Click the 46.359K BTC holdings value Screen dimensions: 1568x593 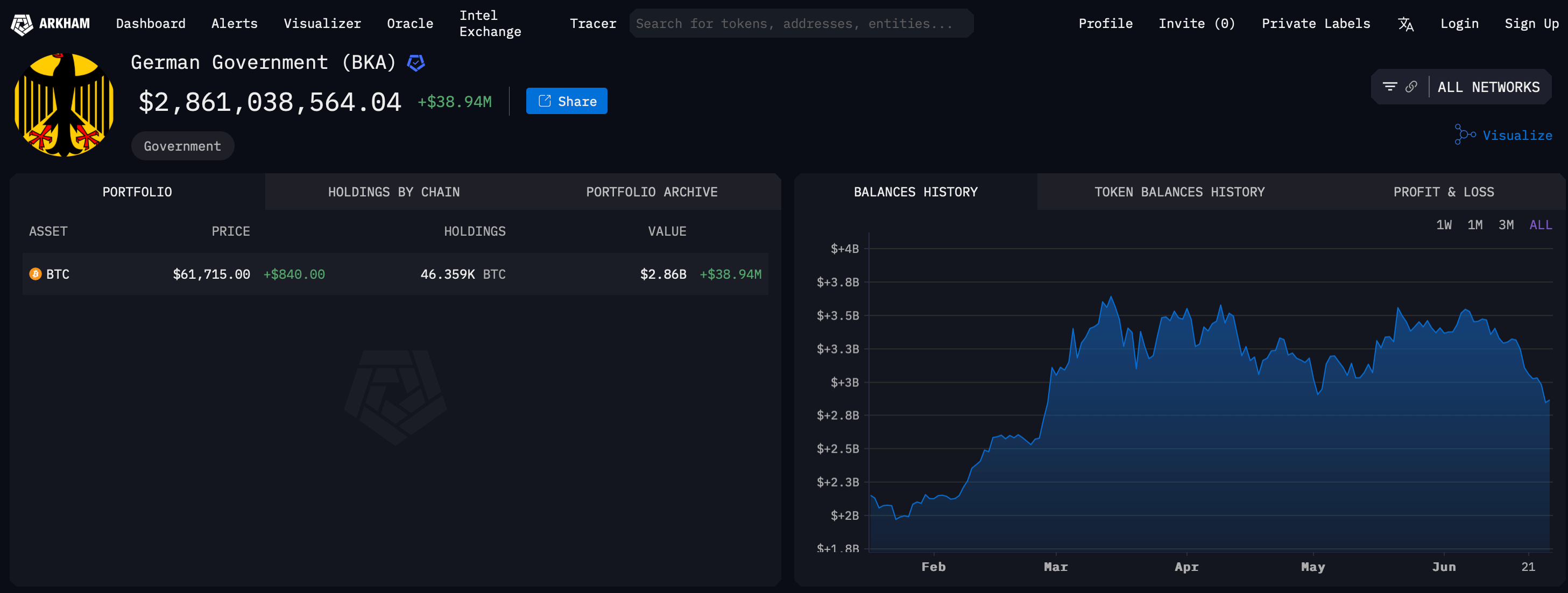(x=463, y=274)
